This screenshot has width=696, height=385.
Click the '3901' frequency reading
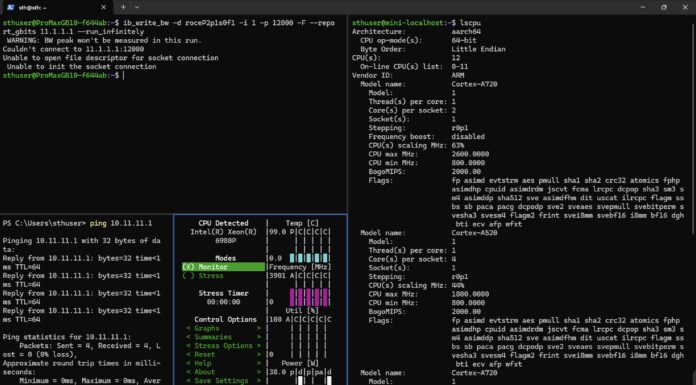[277, 276]
